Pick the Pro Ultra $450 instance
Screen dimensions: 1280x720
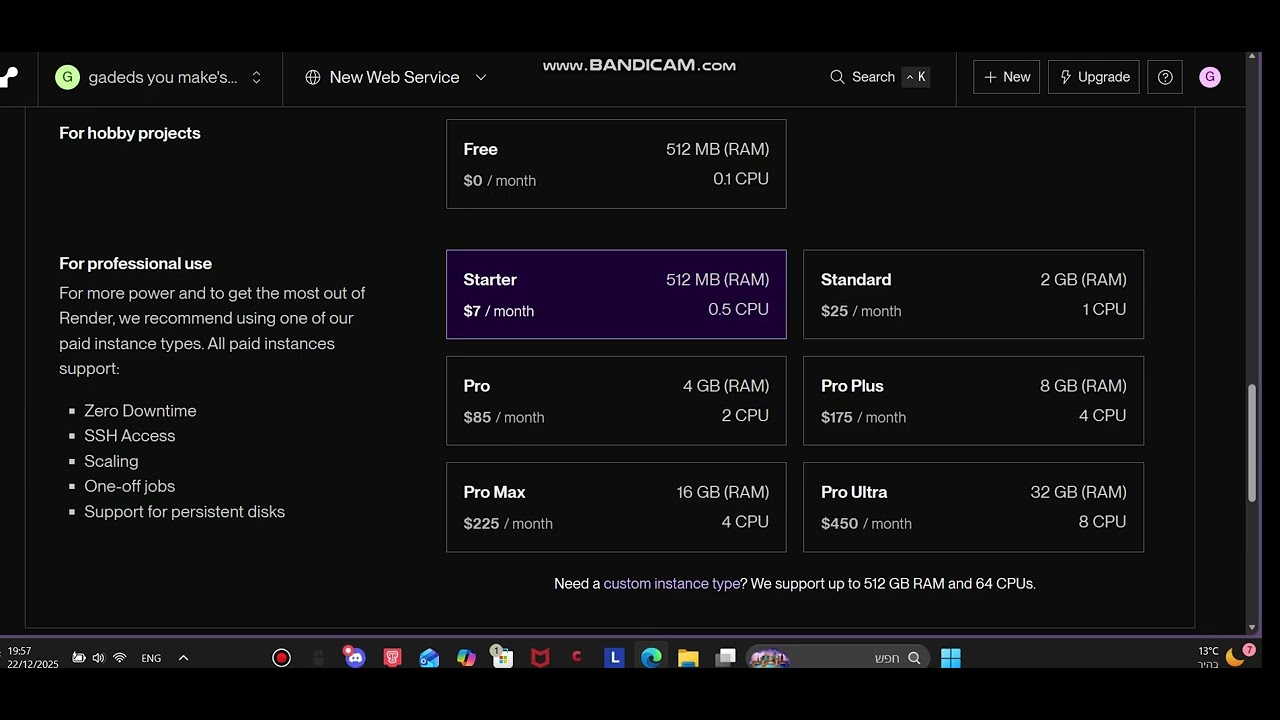click(x=973, y=507)
